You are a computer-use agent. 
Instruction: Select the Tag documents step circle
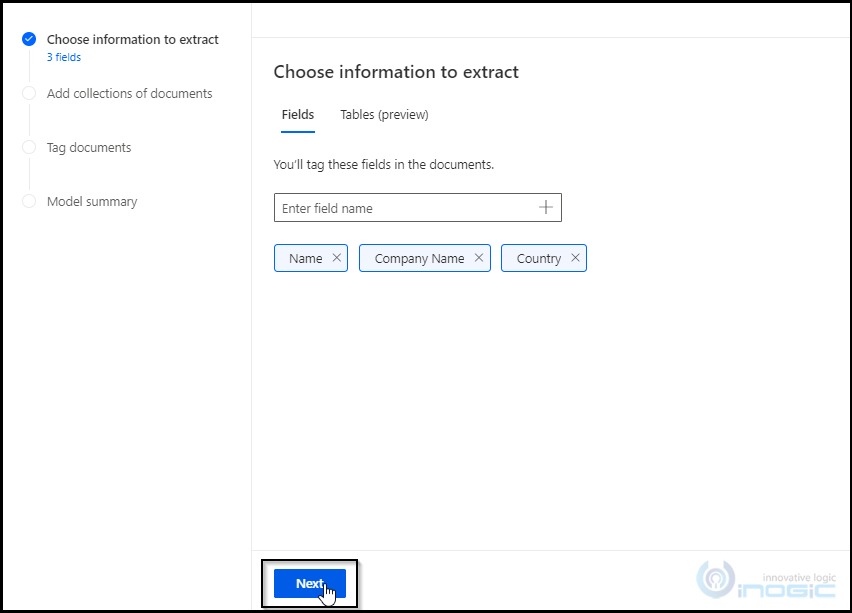[29, 148]
